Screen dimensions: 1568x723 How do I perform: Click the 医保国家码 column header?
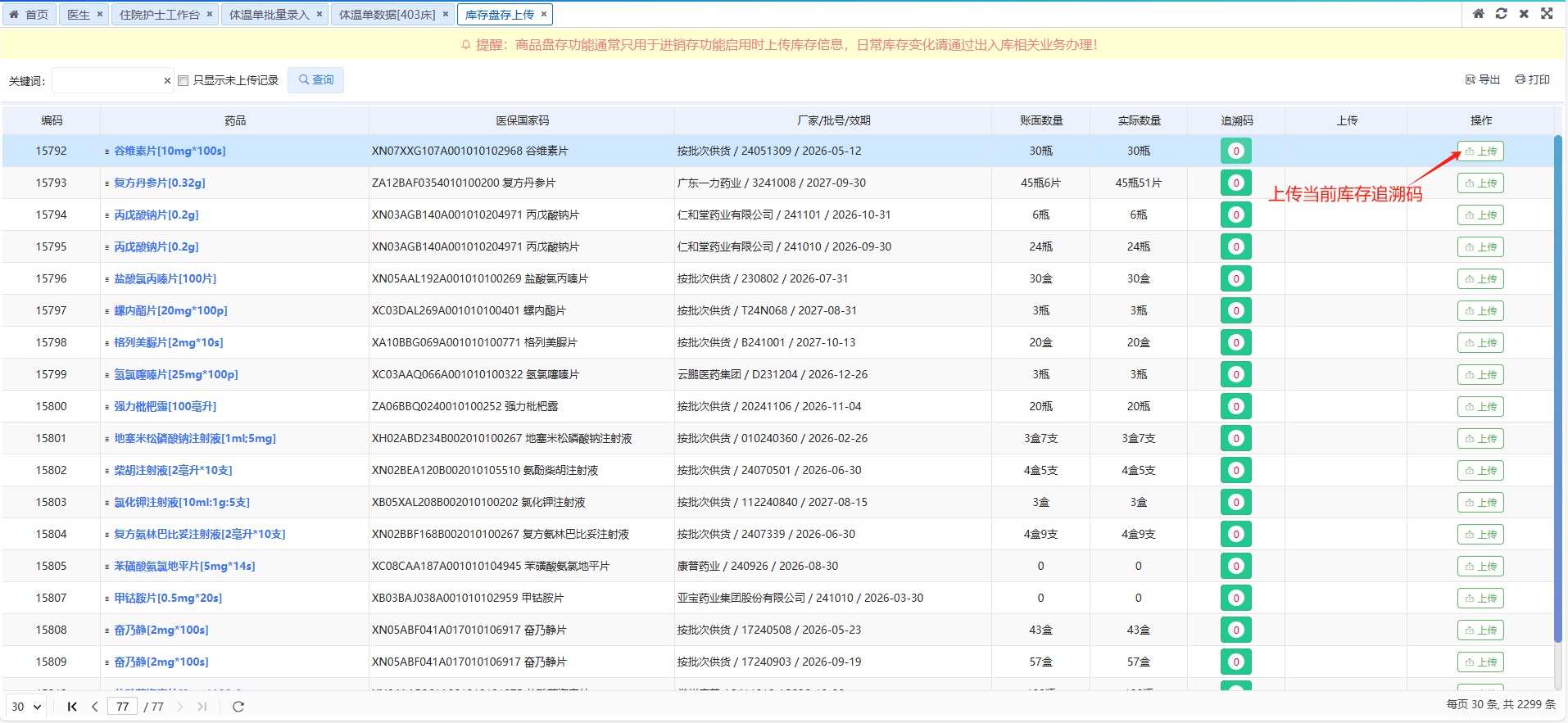coord(522,120)
